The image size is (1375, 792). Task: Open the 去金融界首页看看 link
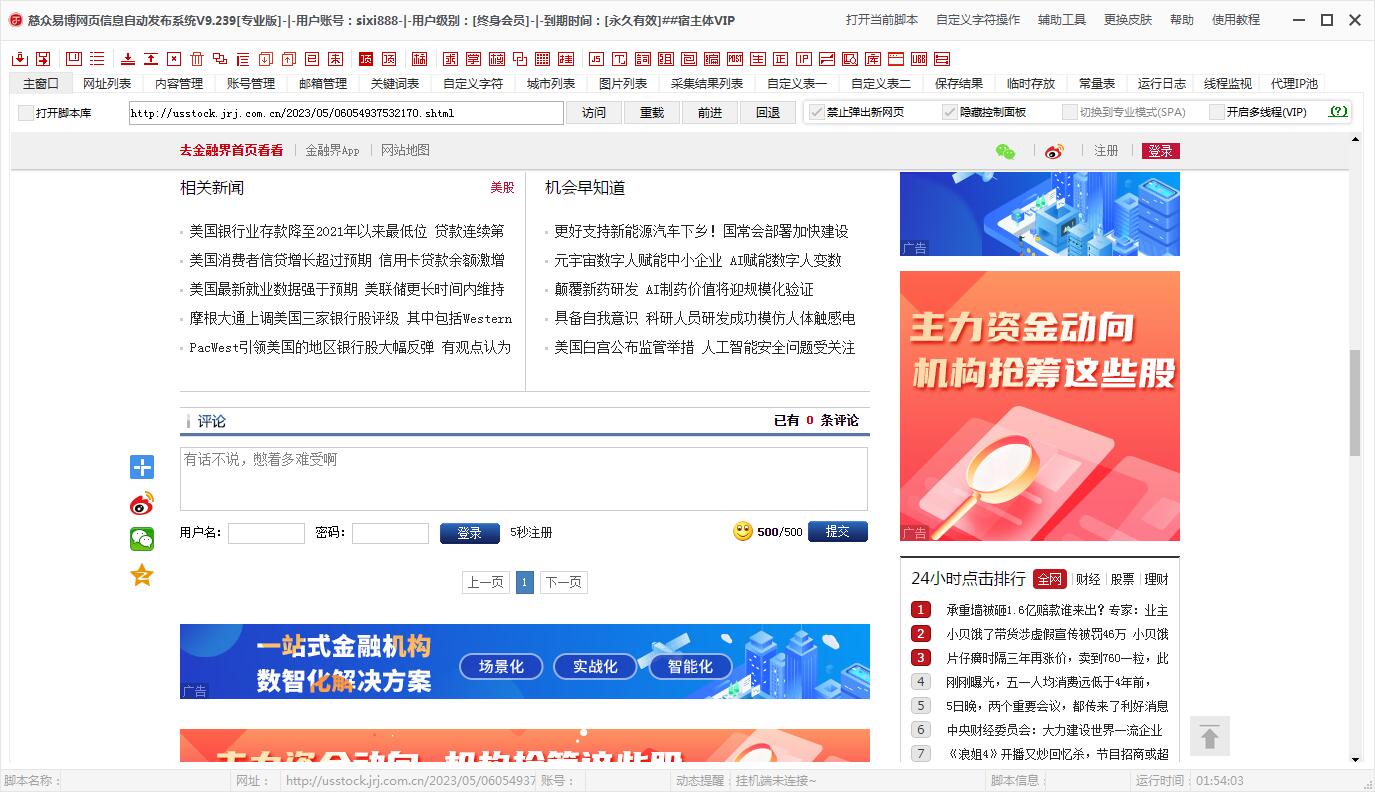click(231, 150)
